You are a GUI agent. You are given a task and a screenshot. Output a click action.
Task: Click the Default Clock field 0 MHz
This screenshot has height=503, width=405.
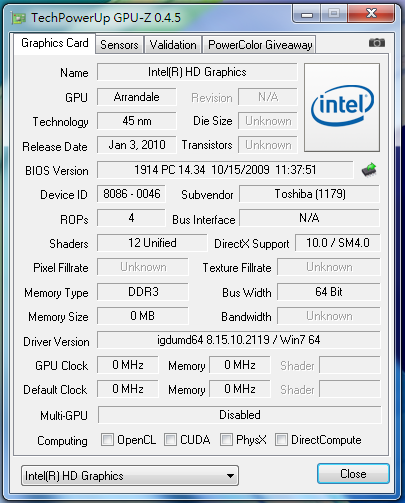pos(128,389)
